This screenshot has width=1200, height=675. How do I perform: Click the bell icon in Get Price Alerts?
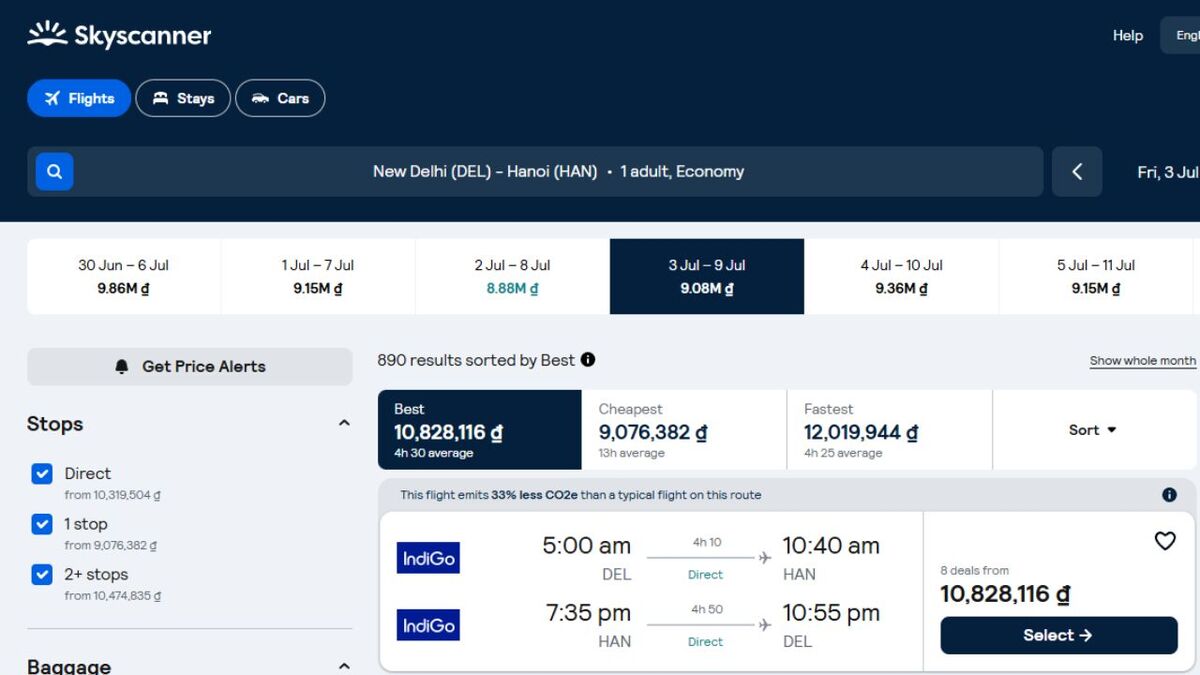(x=122, y=367)
